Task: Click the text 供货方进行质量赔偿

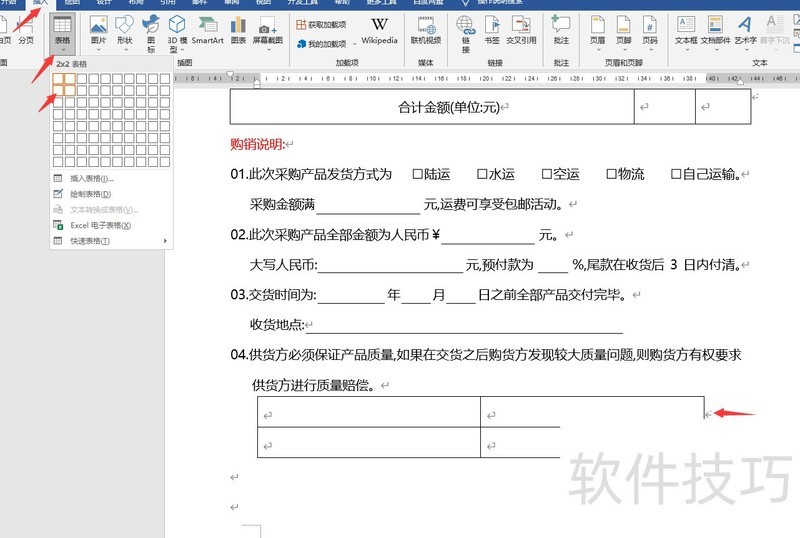Action: click(313, 385)
